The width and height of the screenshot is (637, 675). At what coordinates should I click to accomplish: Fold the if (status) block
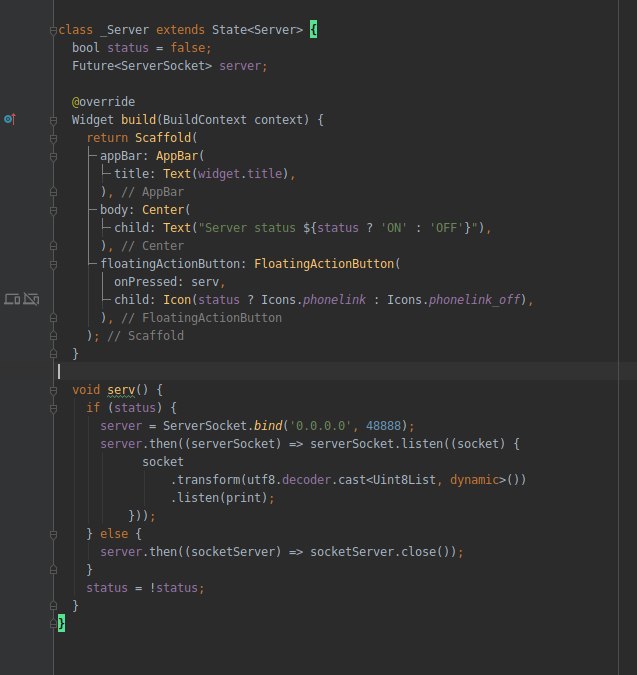(53, 409)
